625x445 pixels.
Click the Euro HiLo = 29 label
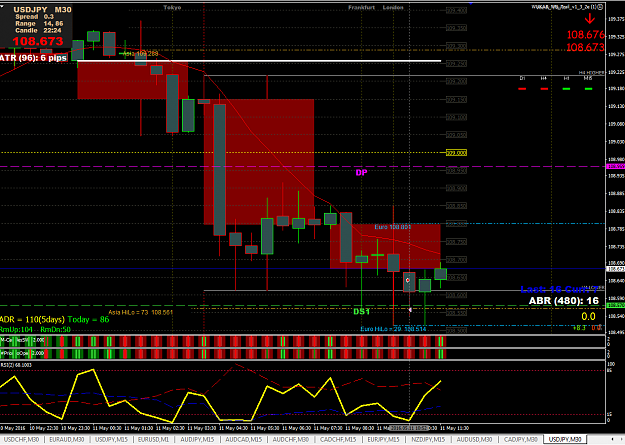(x=393, y=329)
